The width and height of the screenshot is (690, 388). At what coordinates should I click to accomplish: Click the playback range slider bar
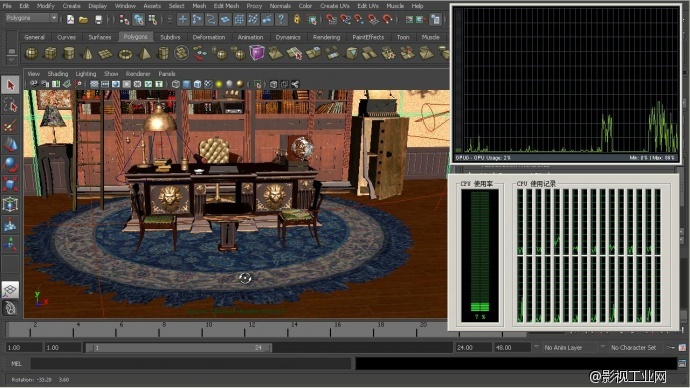pyautogui.click(x=179, y=348)
